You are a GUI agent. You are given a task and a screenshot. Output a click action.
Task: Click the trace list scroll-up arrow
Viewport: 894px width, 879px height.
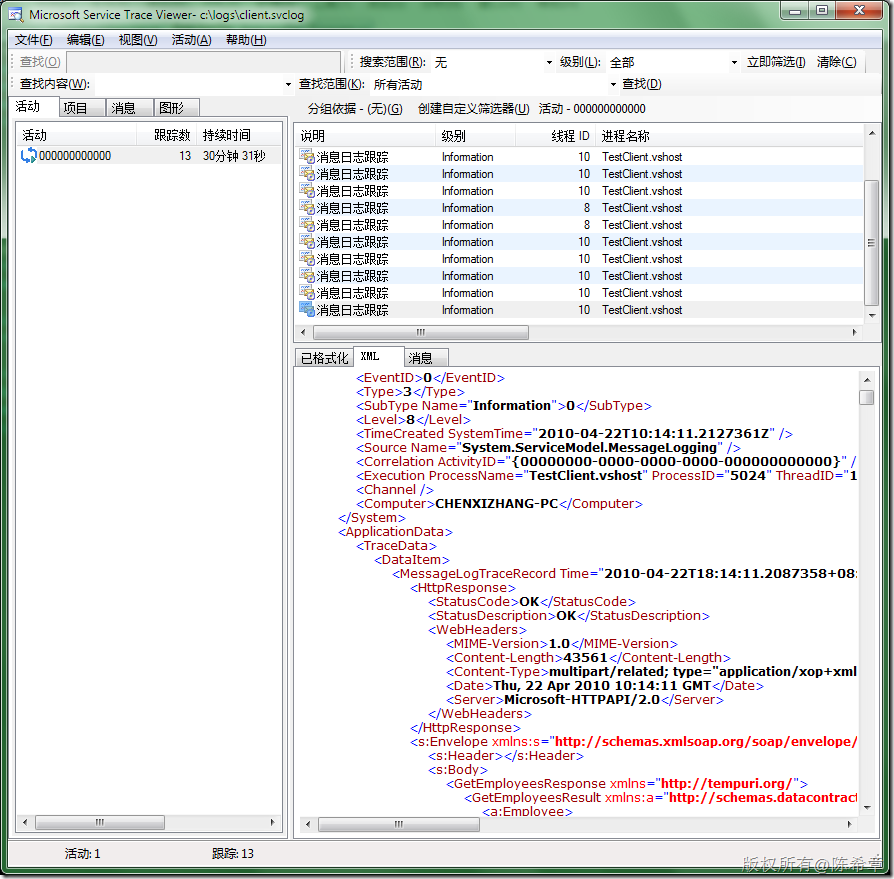(872, 133)
